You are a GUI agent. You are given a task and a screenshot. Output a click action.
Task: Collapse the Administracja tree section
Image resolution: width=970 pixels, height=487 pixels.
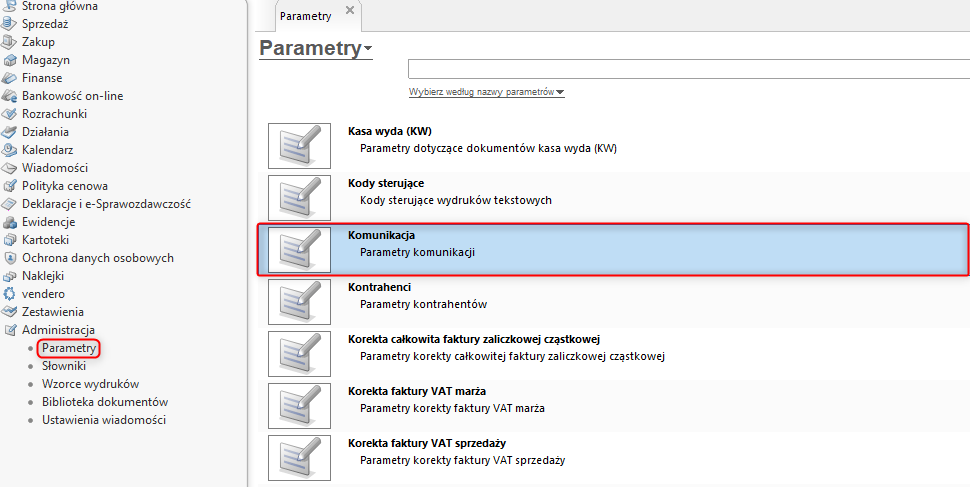point(11,330)
